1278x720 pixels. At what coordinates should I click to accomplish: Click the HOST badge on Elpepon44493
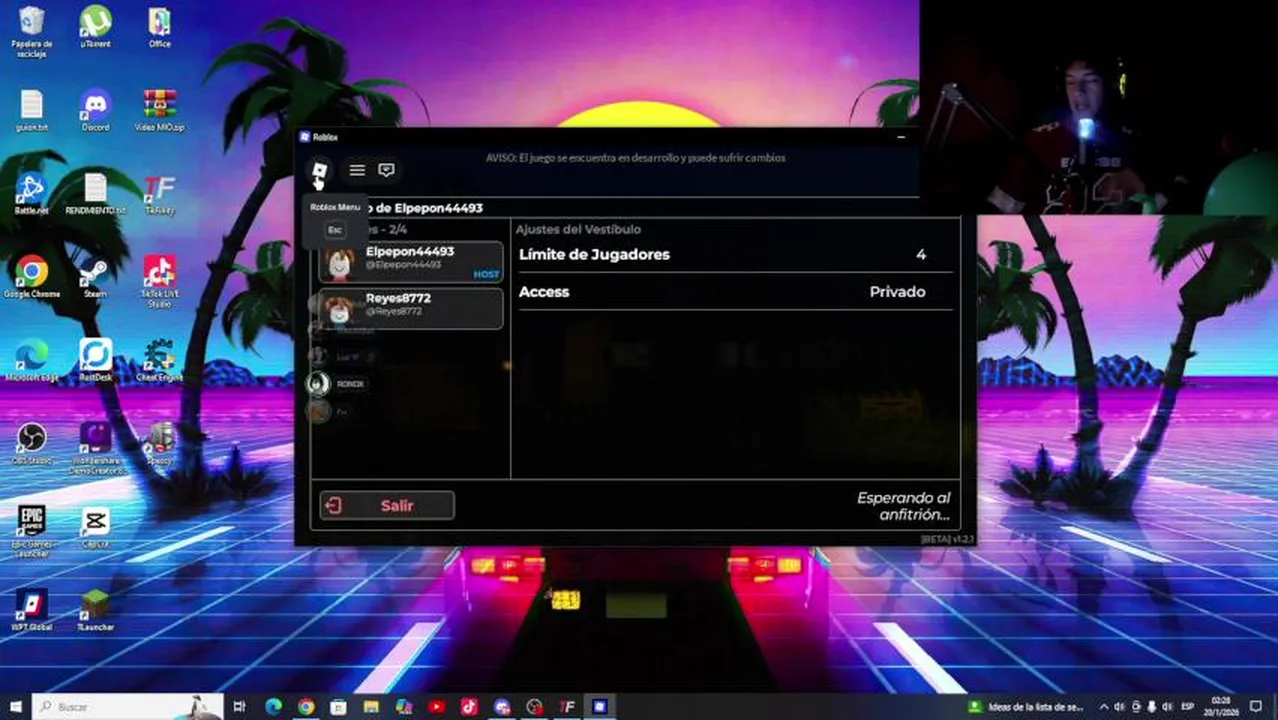tap(486, 274)
